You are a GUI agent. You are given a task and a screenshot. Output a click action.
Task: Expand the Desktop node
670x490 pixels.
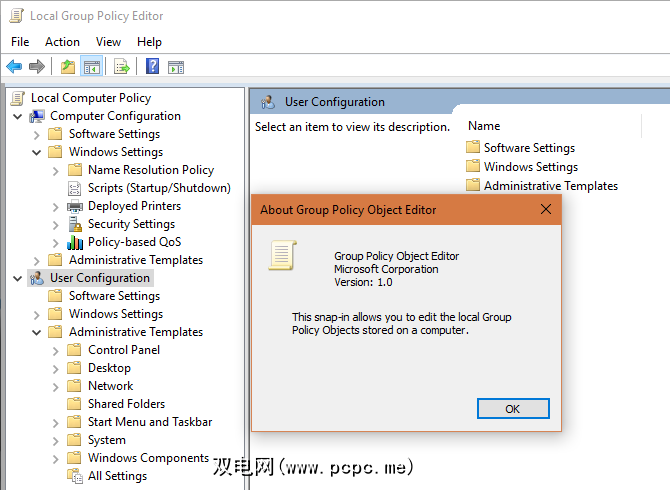click(56, 369)
